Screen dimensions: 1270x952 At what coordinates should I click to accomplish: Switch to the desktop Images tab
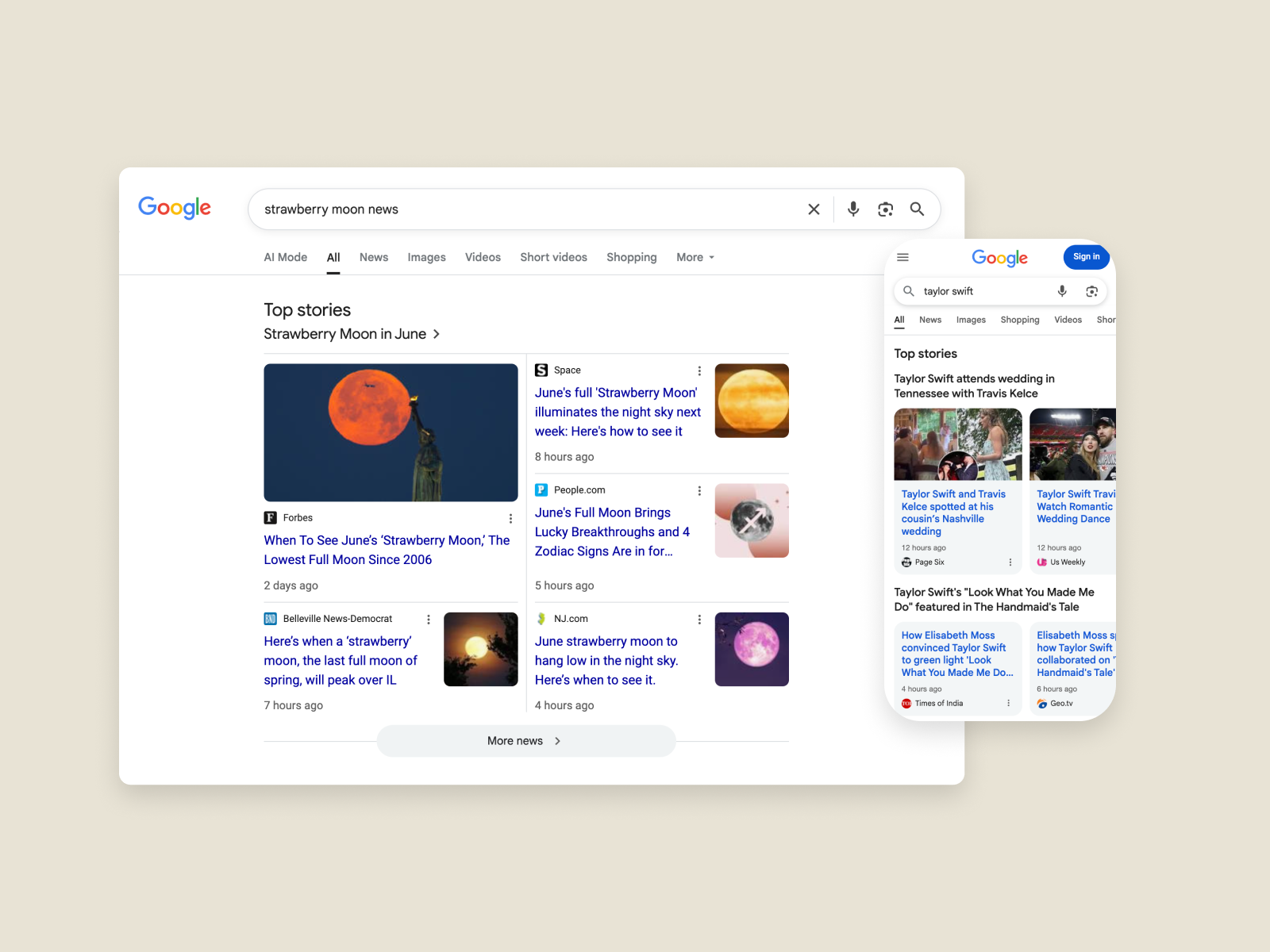point(426,258)
